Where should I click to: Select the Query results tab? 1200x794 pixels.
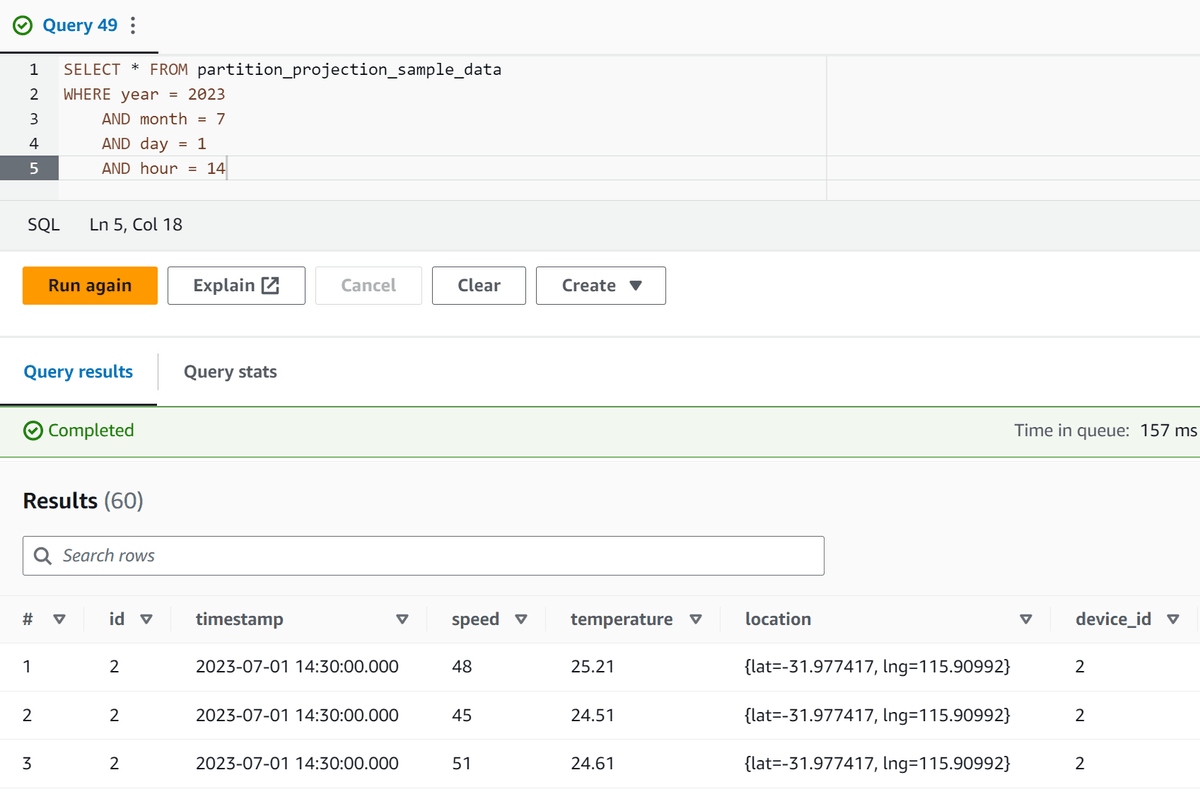coord(78,371)
